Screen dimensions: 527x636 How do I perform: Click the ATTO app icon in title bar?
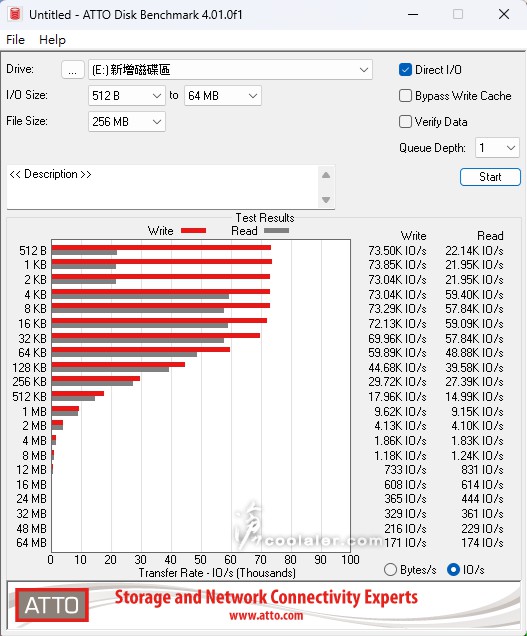(15, 14)
